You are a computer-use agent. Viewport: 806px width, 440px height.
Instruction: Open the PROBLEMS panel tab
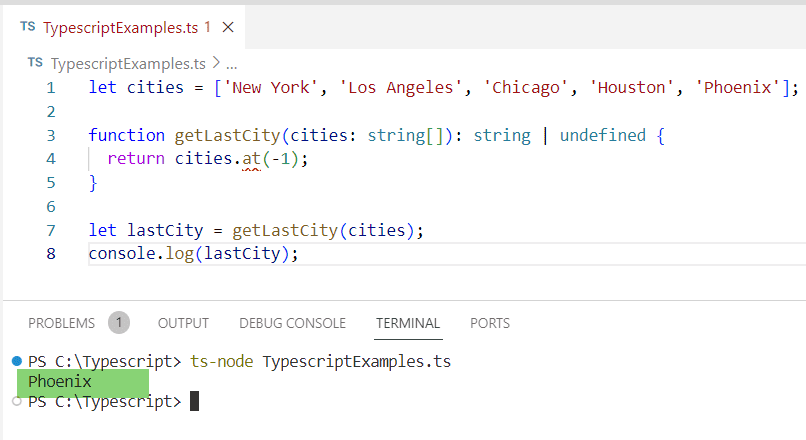[x=61, y=323]
